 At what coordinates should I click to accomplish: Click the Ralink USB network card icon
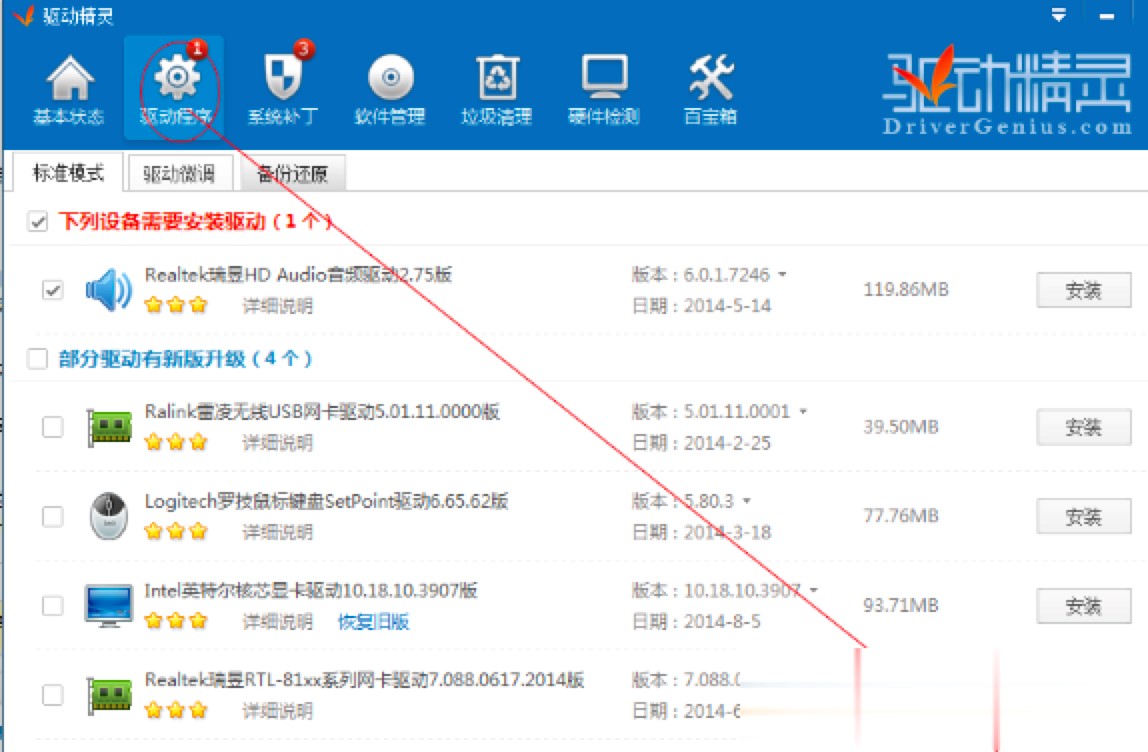[x=108, y=427]
